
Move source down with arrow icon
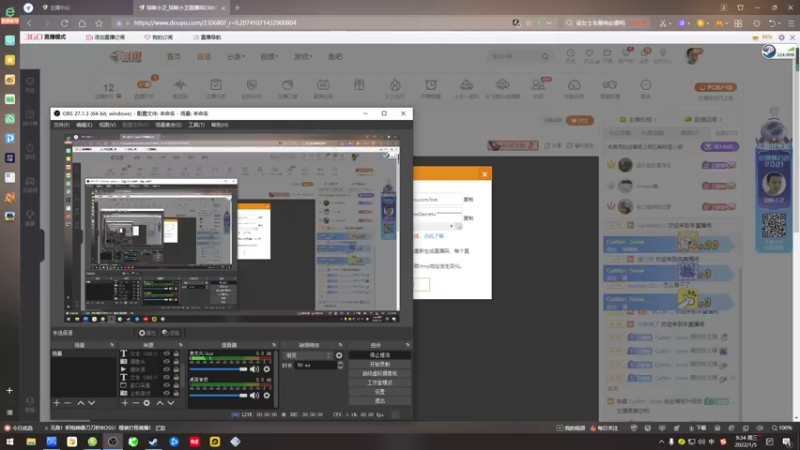(x=170, y=403)
